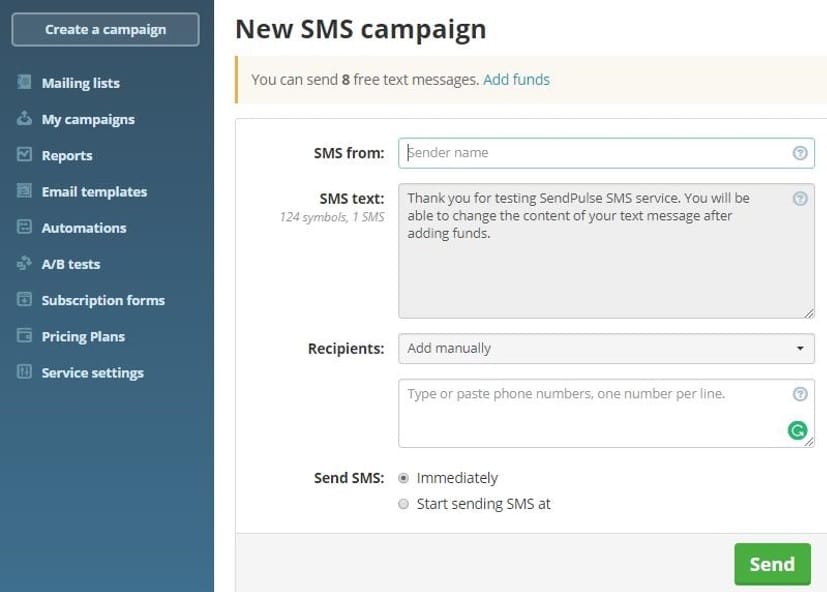
Task: Open Pricing Plans menu item
Action: tap(83, 337)
